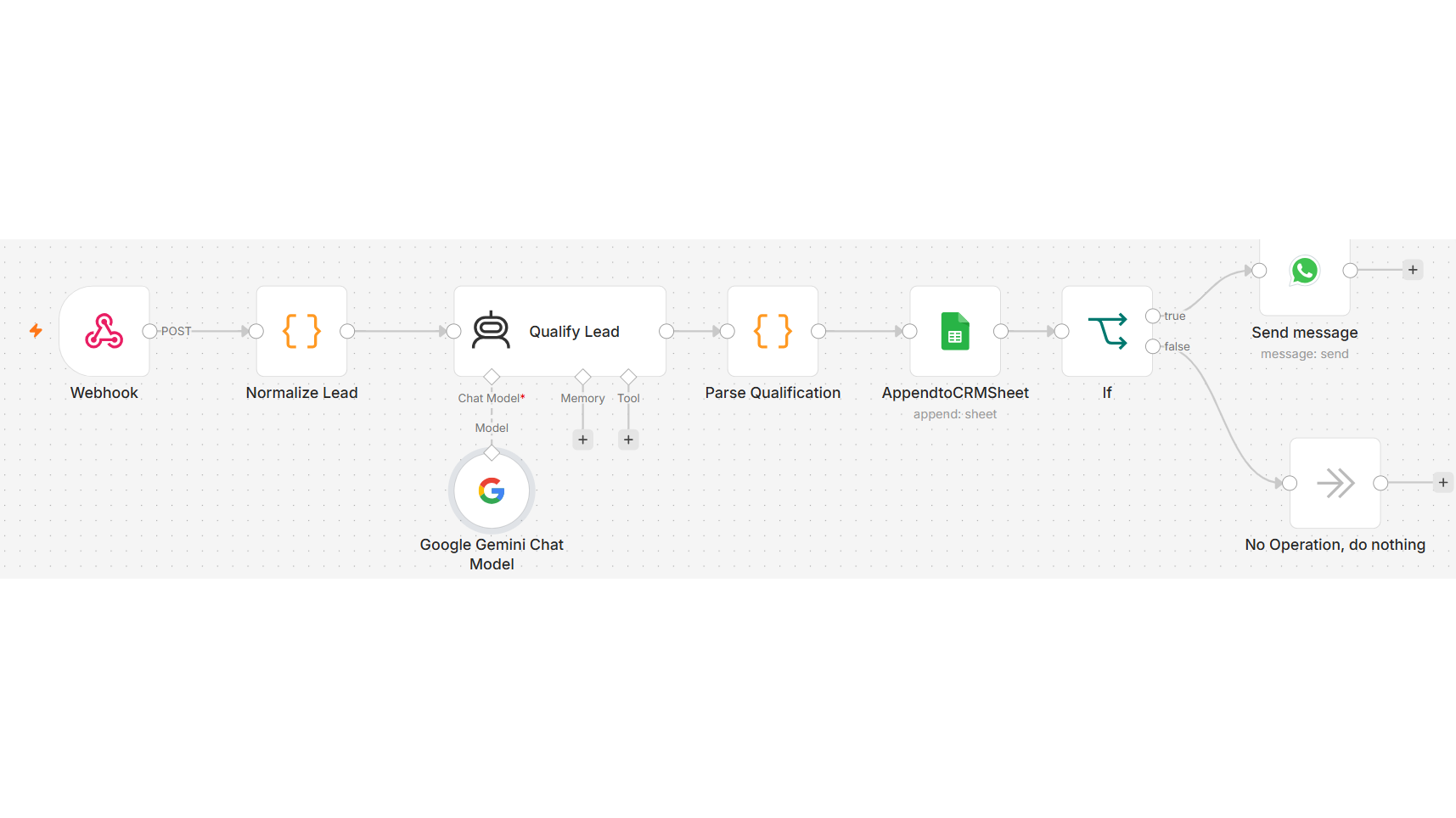Add node after Send message
The width and height of the screenshot is (1456, 818).
pyautogui.click(x=1413, y=270)
